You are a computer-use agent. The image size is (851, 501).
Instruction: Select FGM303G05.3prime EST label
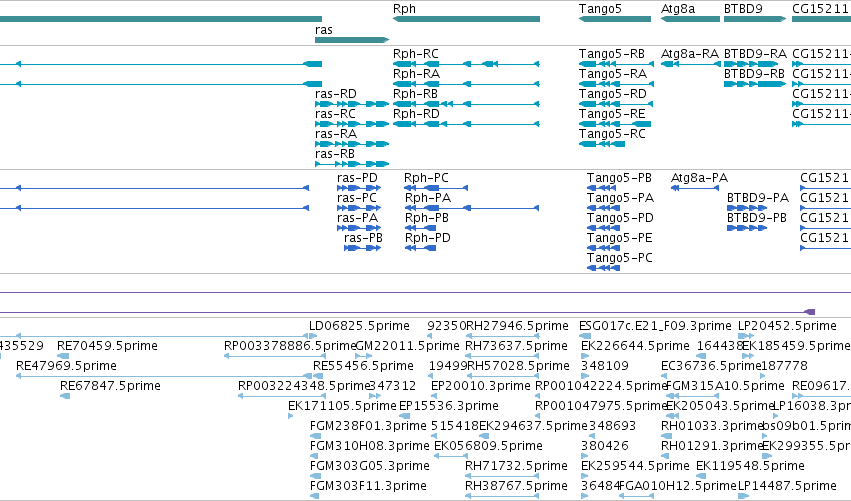pos(370,466)
